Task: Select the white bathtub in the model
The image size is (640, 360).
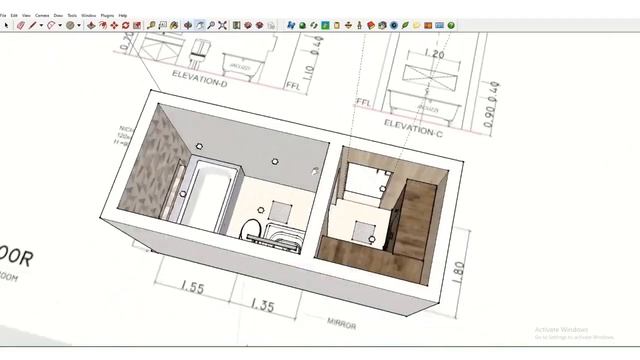Action: (x=212, y=197)
